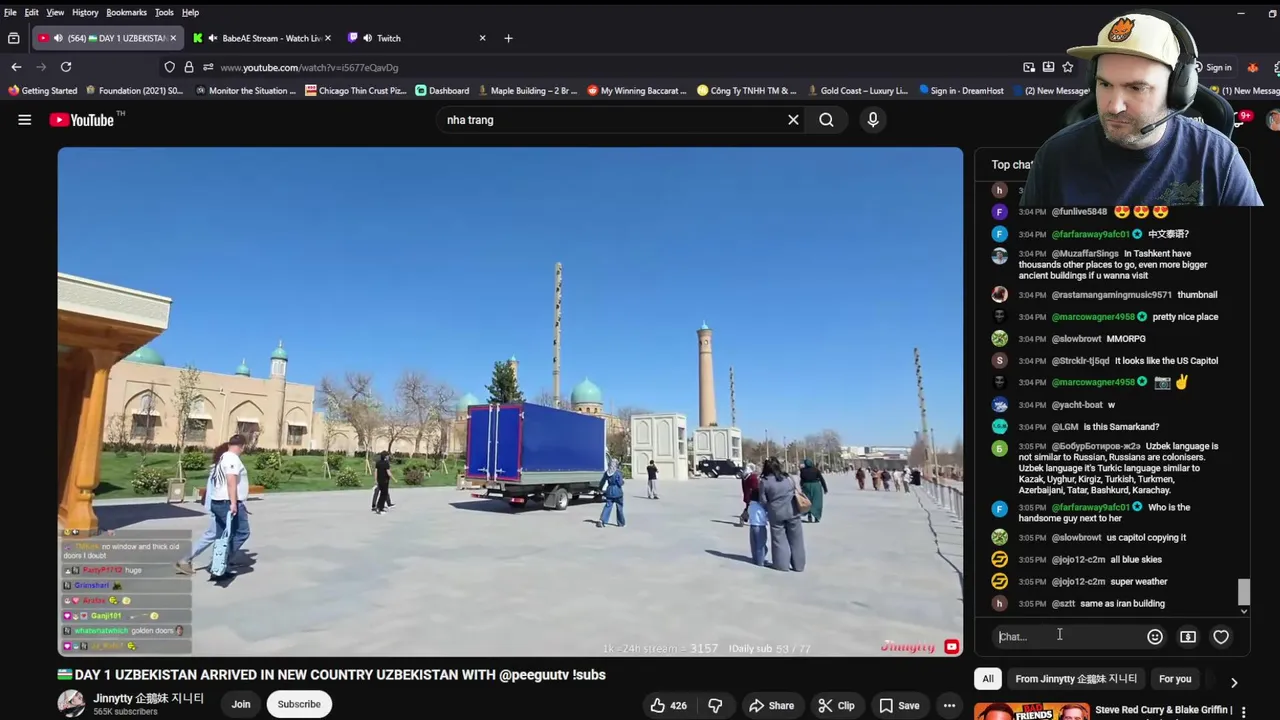
Task: Open the File menu
Action: pos(10,12)
